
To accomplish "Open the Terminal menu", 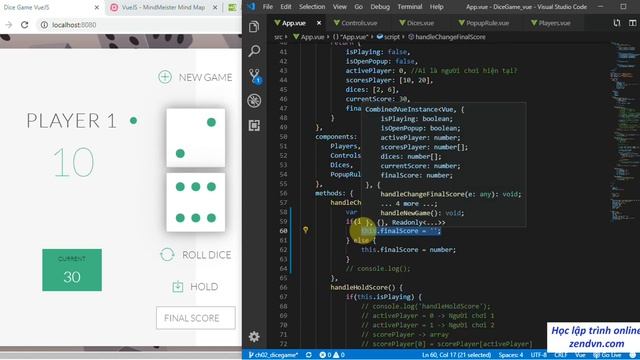I will [410, 7].
